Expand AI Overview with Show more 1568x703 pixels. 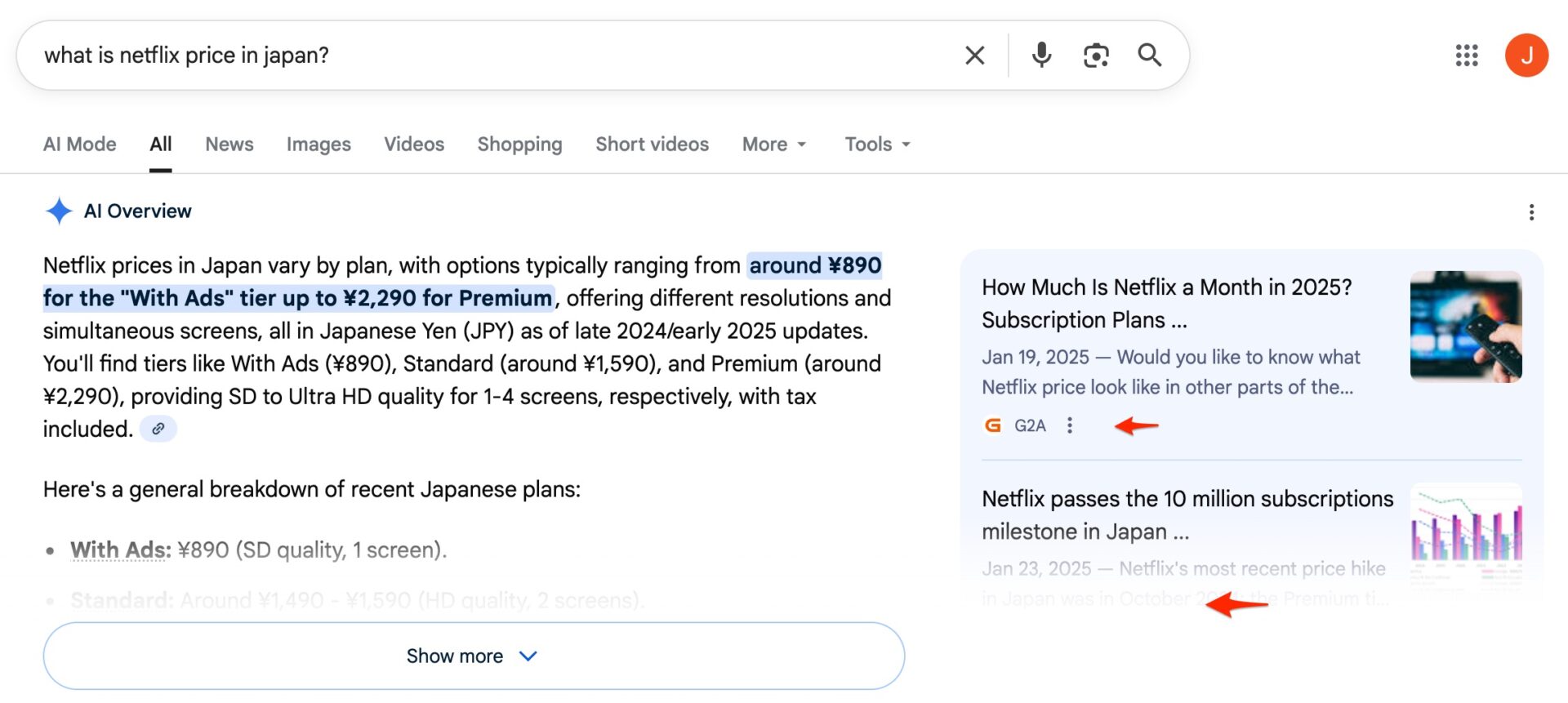click(x=474, y=656)
